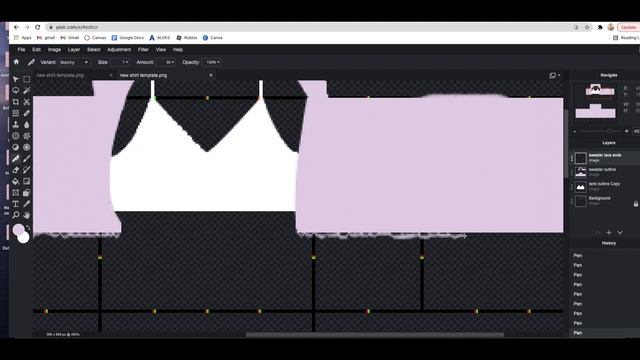Select the Marquee selection tool
Image resolution: width=640 pixels, height=360 pixels.
(27, 79)
